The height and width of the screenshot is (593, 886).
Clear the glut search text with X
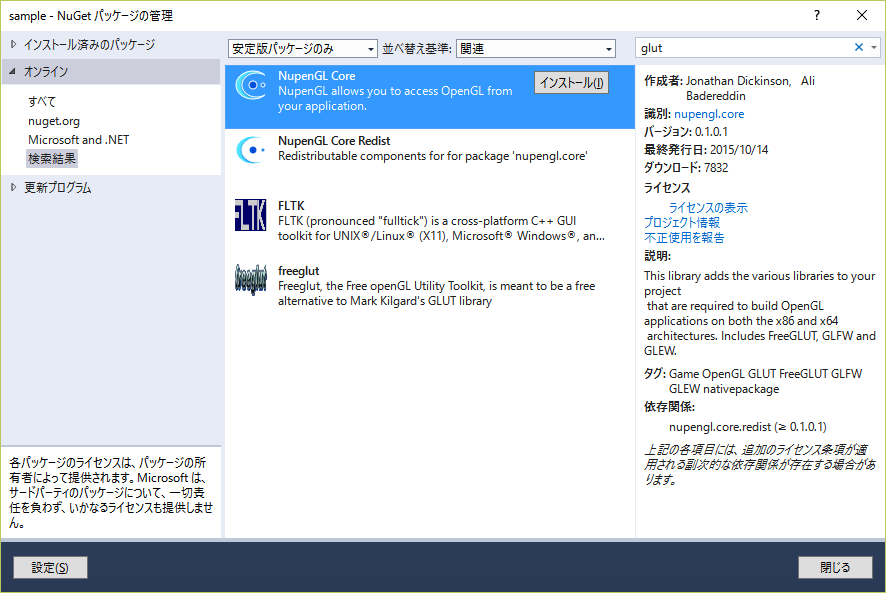tap(858, 47)
